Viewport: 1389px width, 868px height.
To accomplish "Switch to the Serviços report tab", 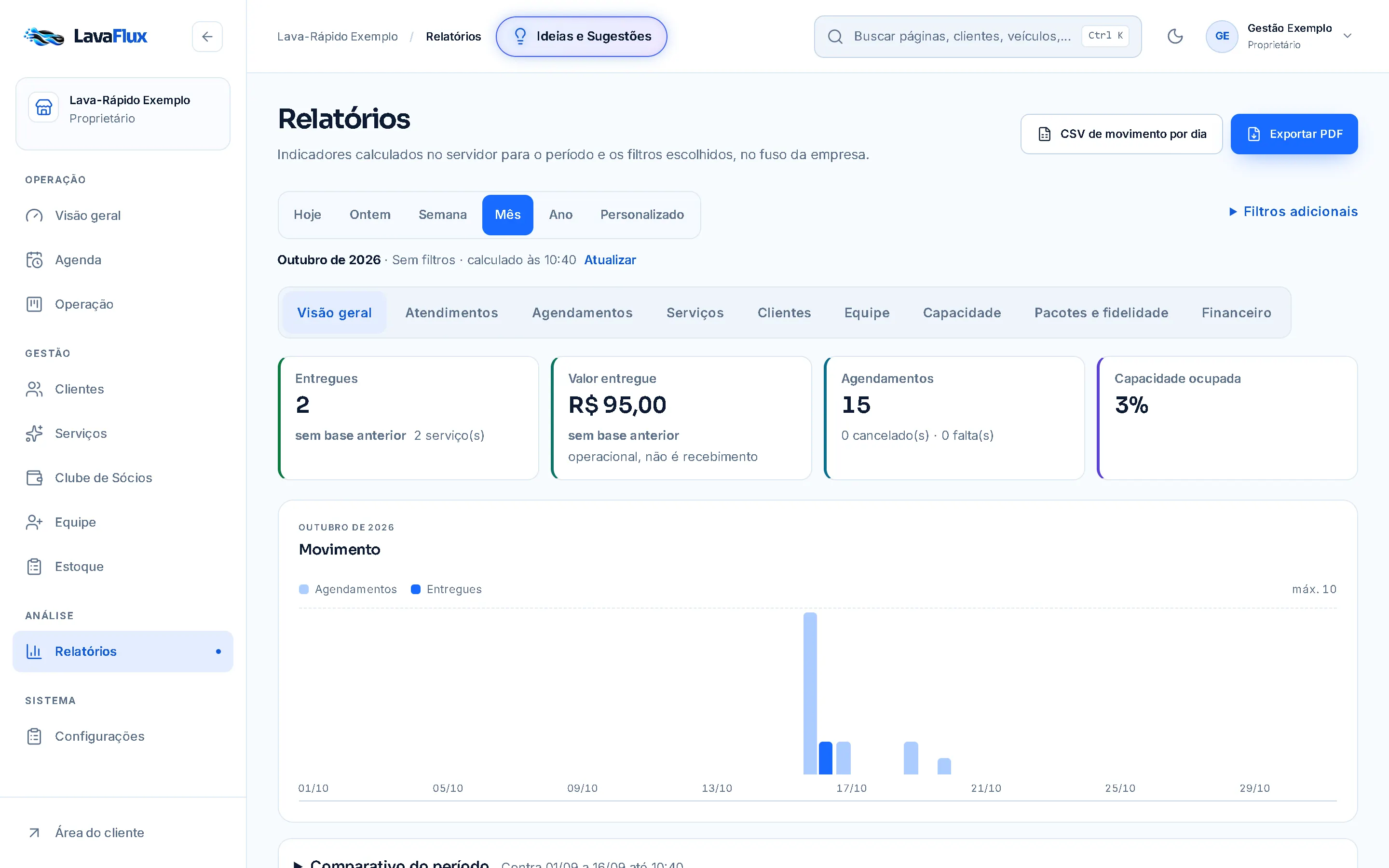I will 695,313.
